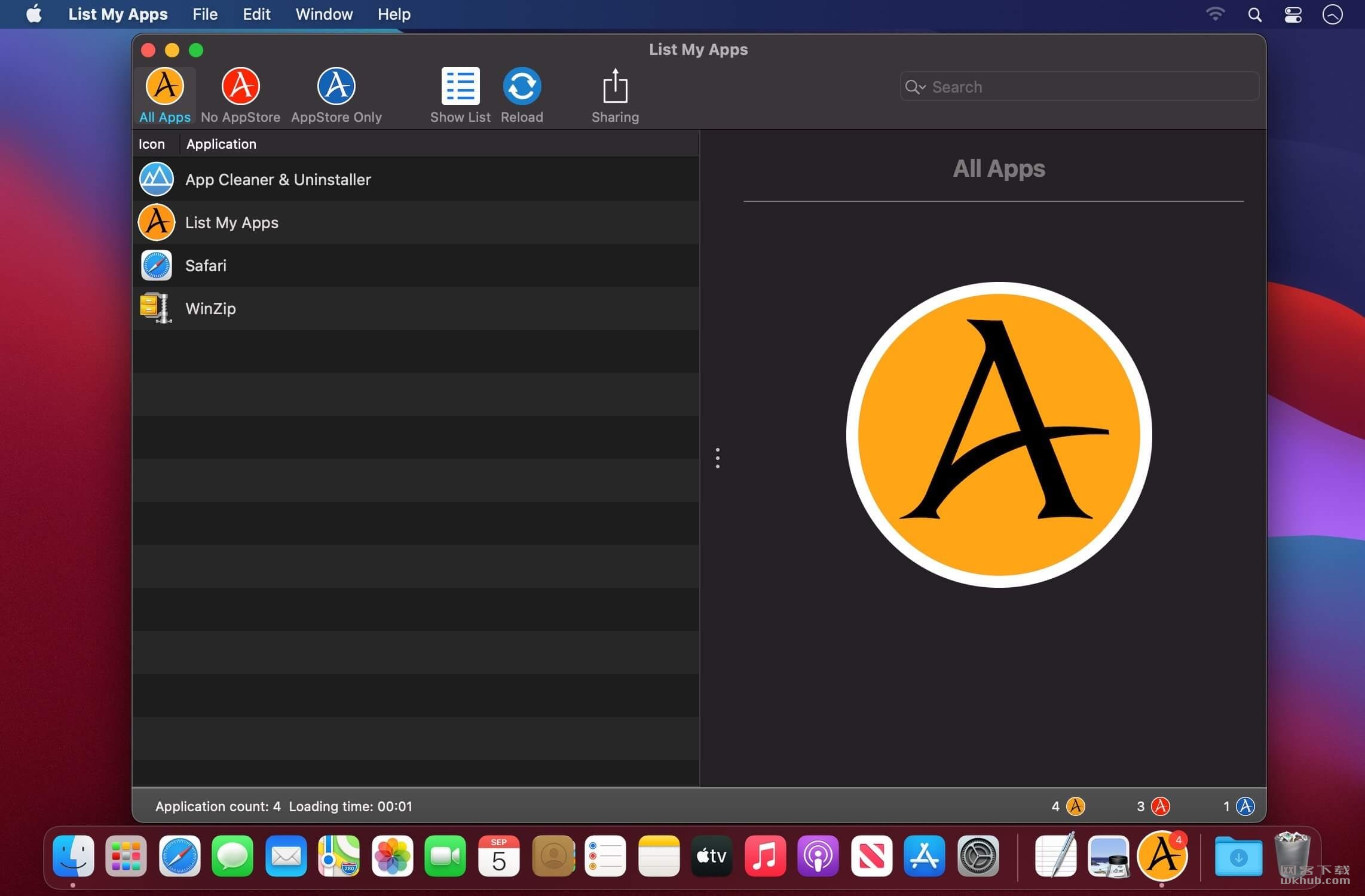Open Finder from the Dock
Viewport: 1365px width, 896px height.
73,857
